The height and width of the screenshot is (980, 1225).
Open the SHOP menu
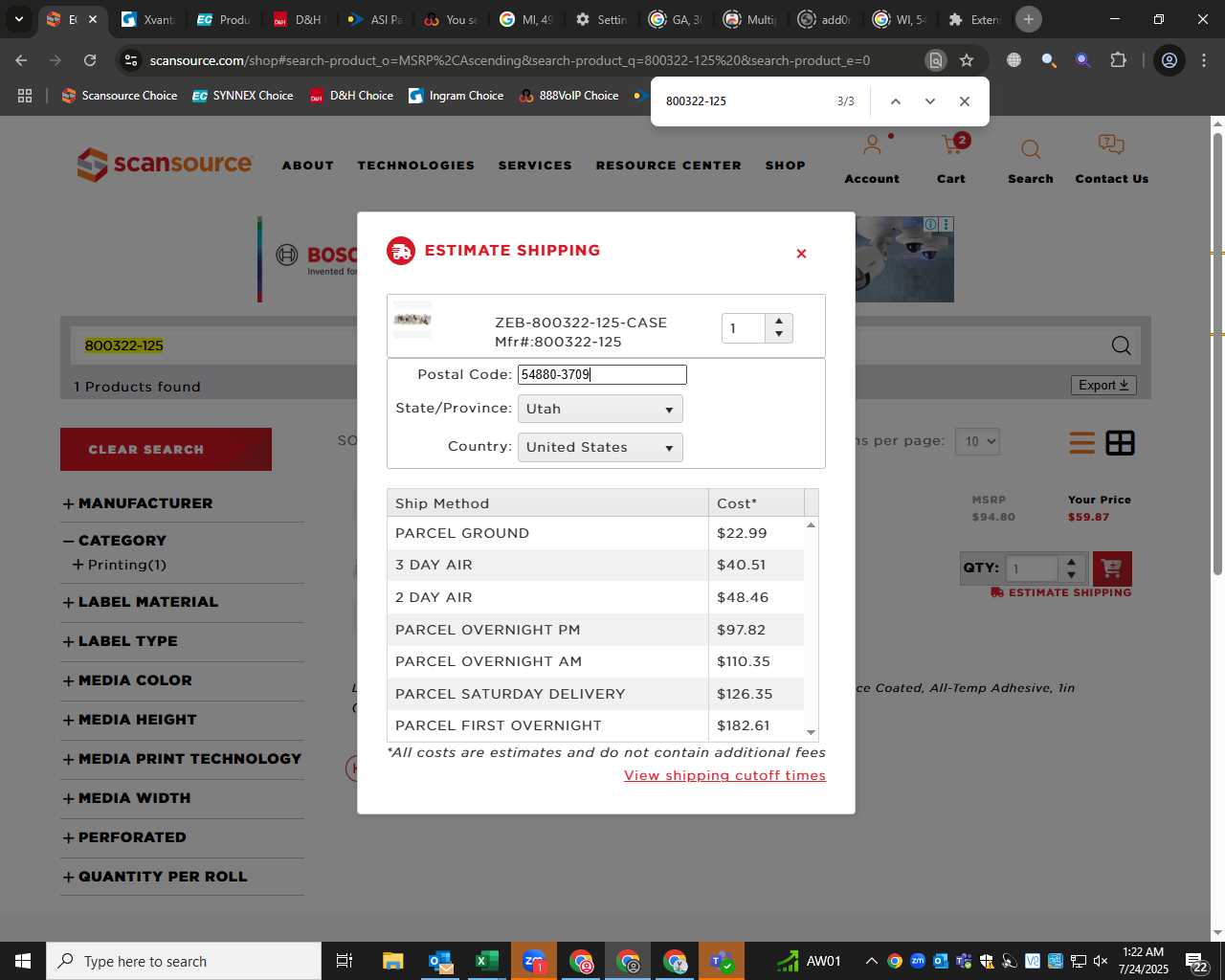pyautogui.click(x=786, y=166)
